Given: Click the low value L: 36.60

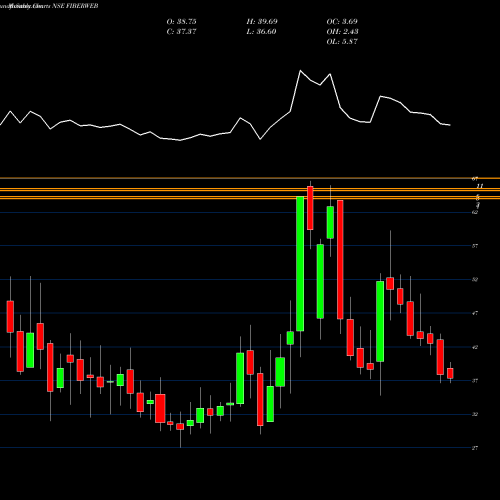Looking at the screenshot, I should 261,32.
